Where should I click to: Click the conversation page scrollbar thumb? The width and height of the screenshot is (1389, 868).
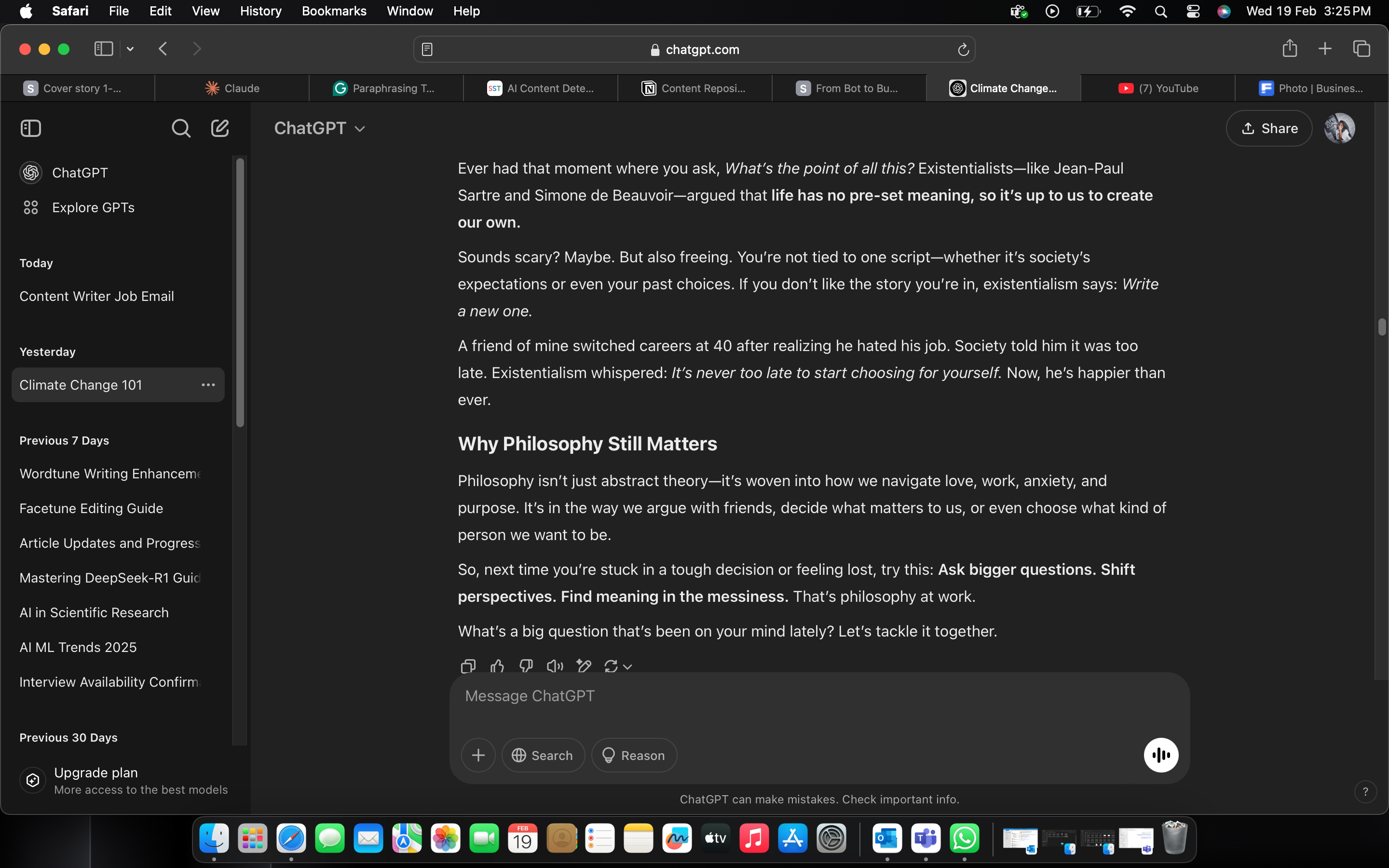[1382, 326]
